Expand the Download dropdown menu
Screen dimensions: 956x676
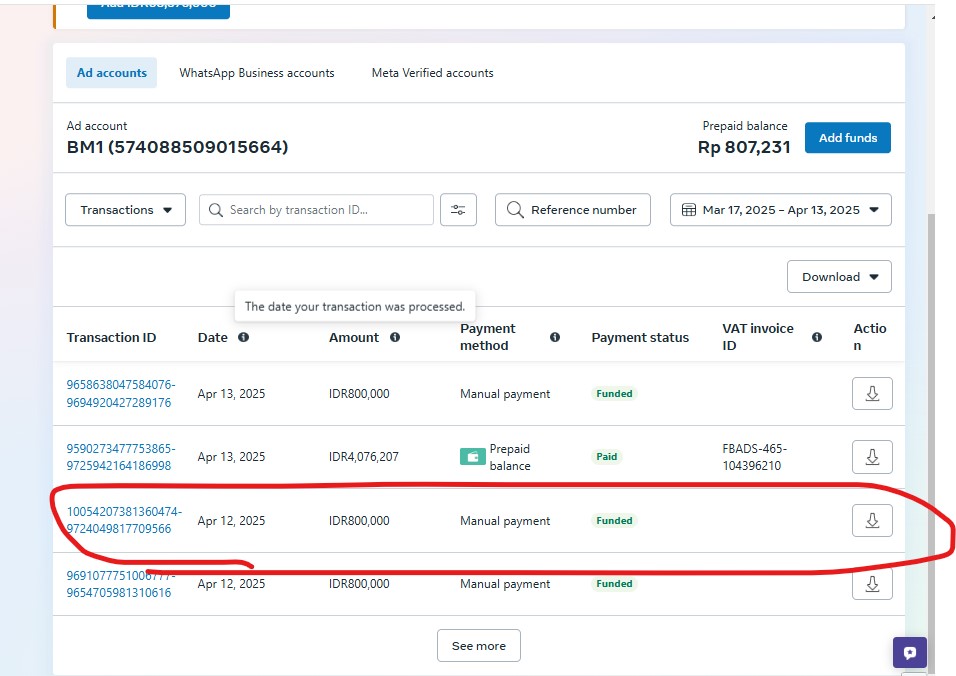pyautogui.click(x=839, y=277)
